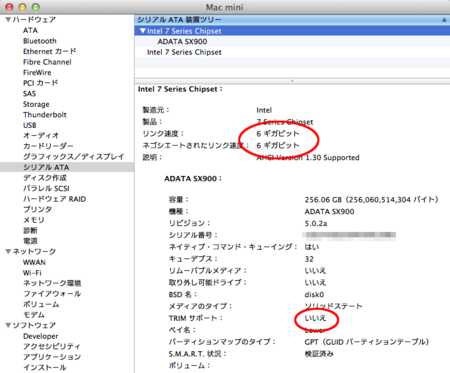Viewport: 450px width, 373px height.
Task: Open グラフィックス/ディスプレイ in the sidebar
Action: click(x=73, y=157)
